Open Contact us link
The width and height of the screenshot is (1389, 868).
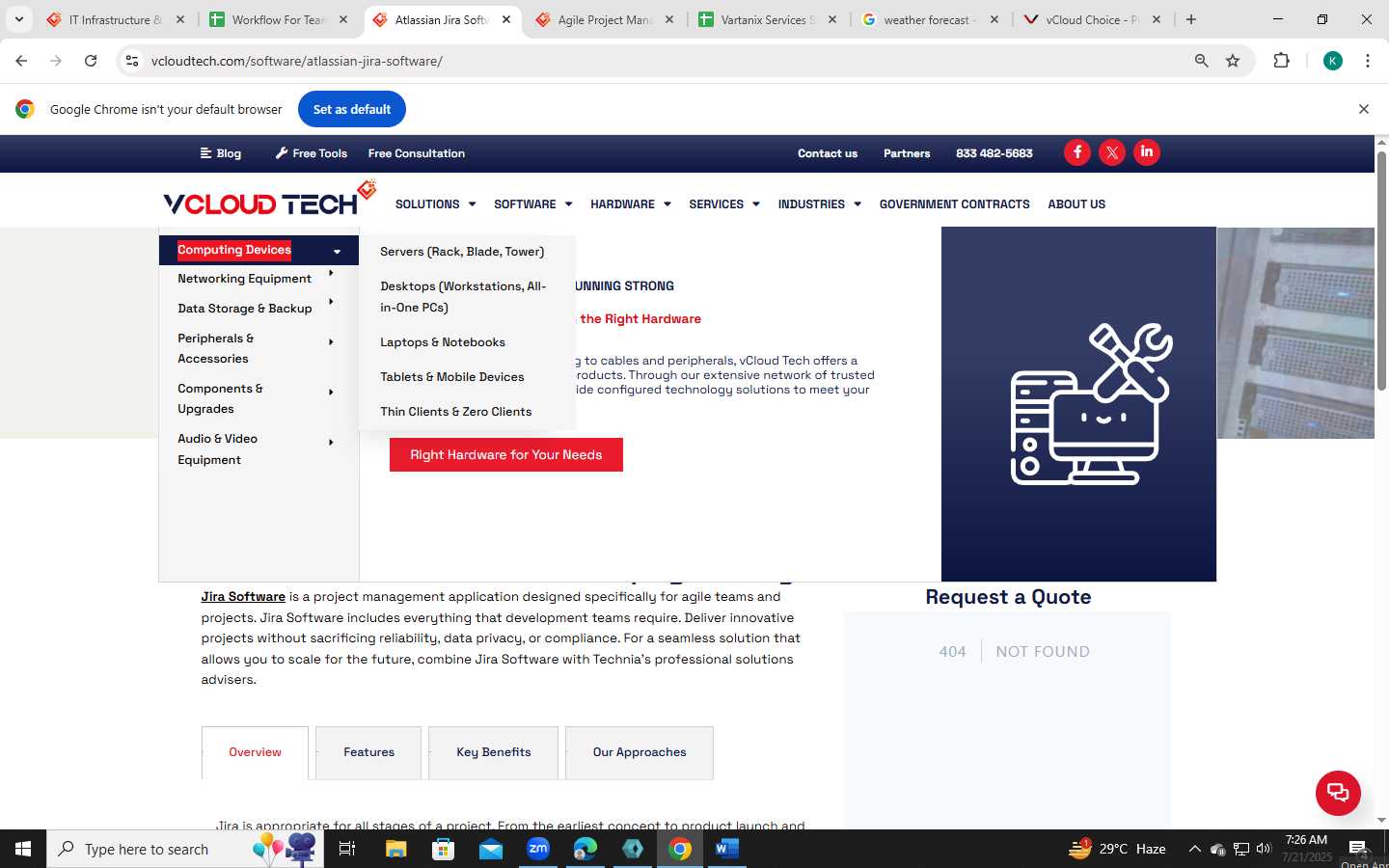pos(828,153)
